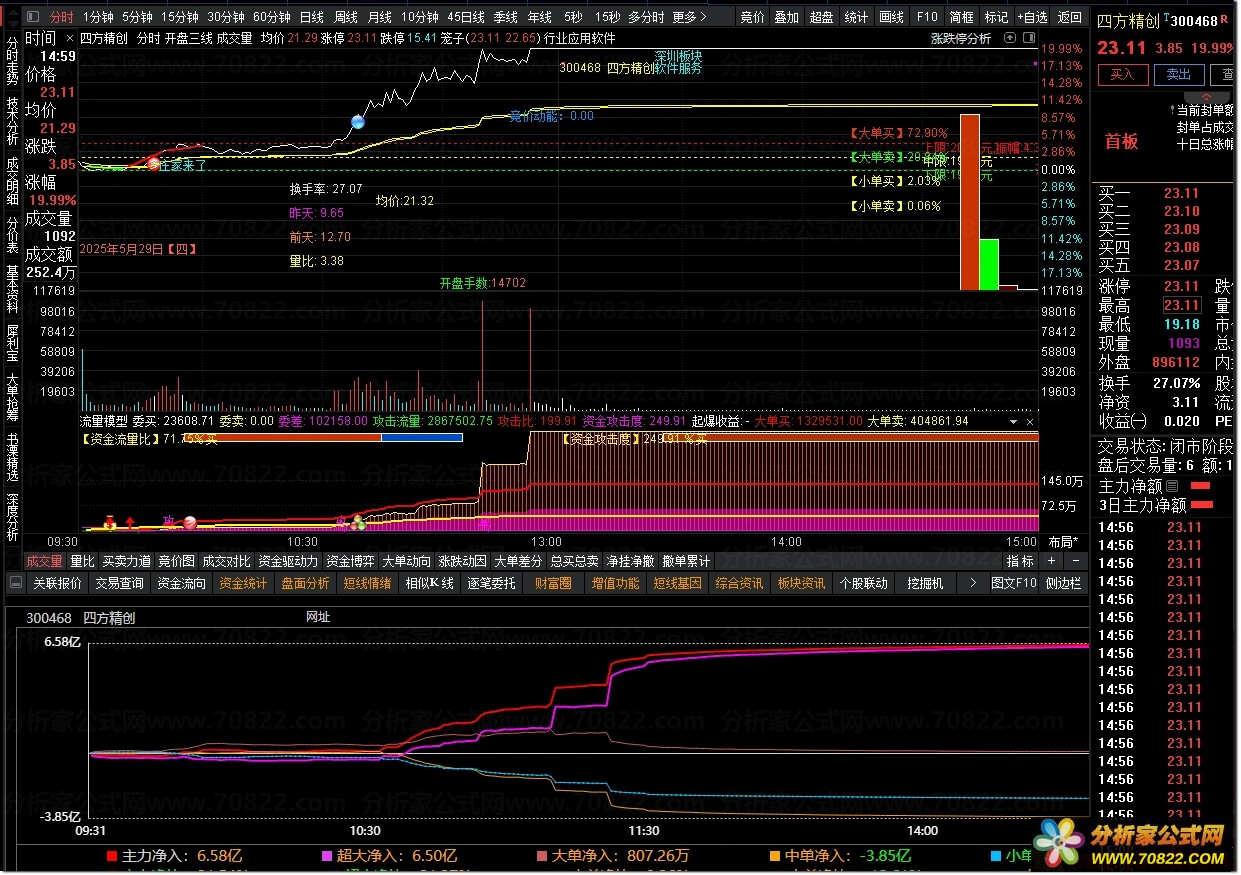Click the 标记 toolbar button

[996, 17]
